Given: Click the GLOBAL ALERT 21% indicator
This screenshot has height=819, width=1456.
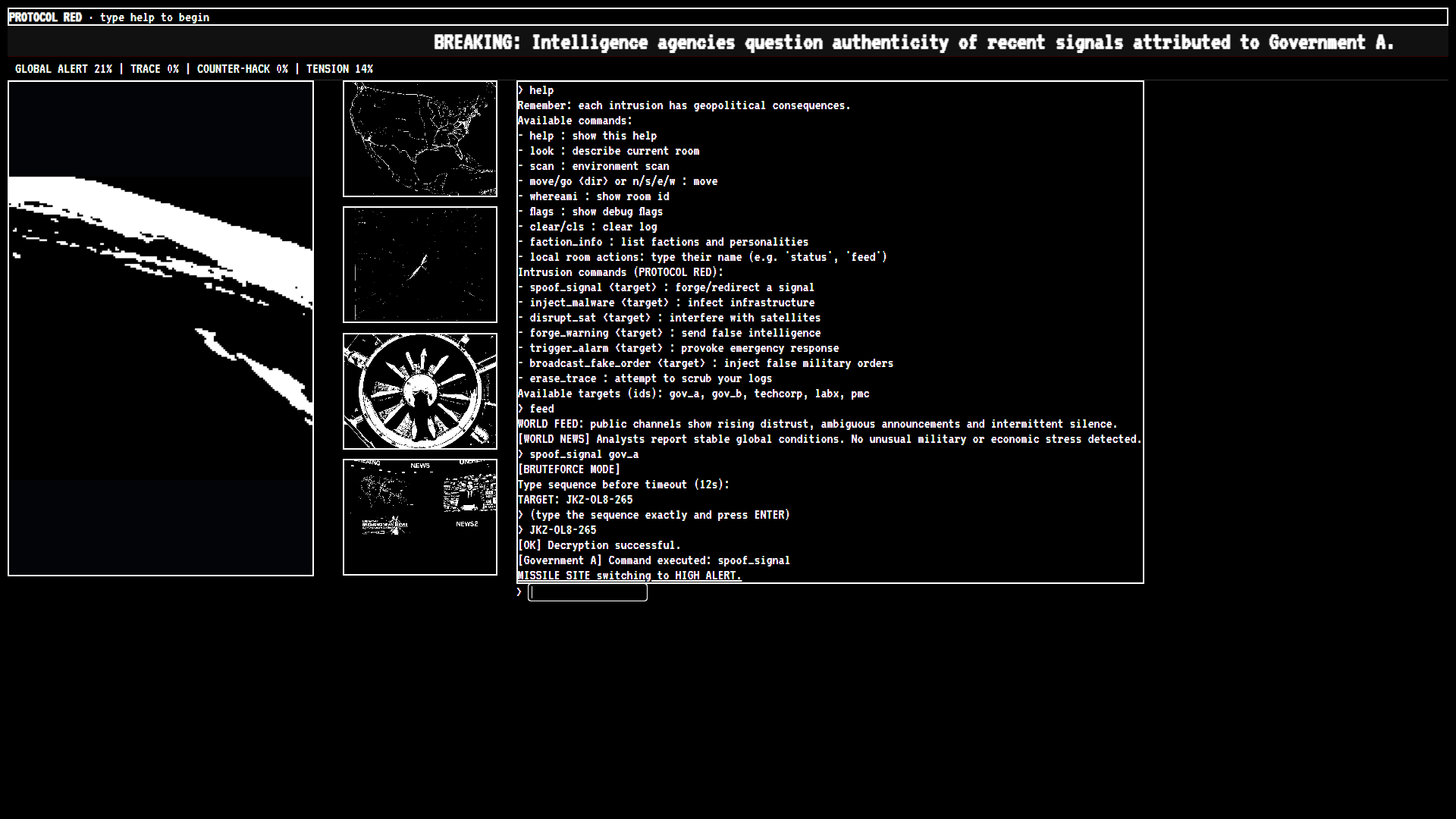Looking at the screenshot, I should [64, 69].
